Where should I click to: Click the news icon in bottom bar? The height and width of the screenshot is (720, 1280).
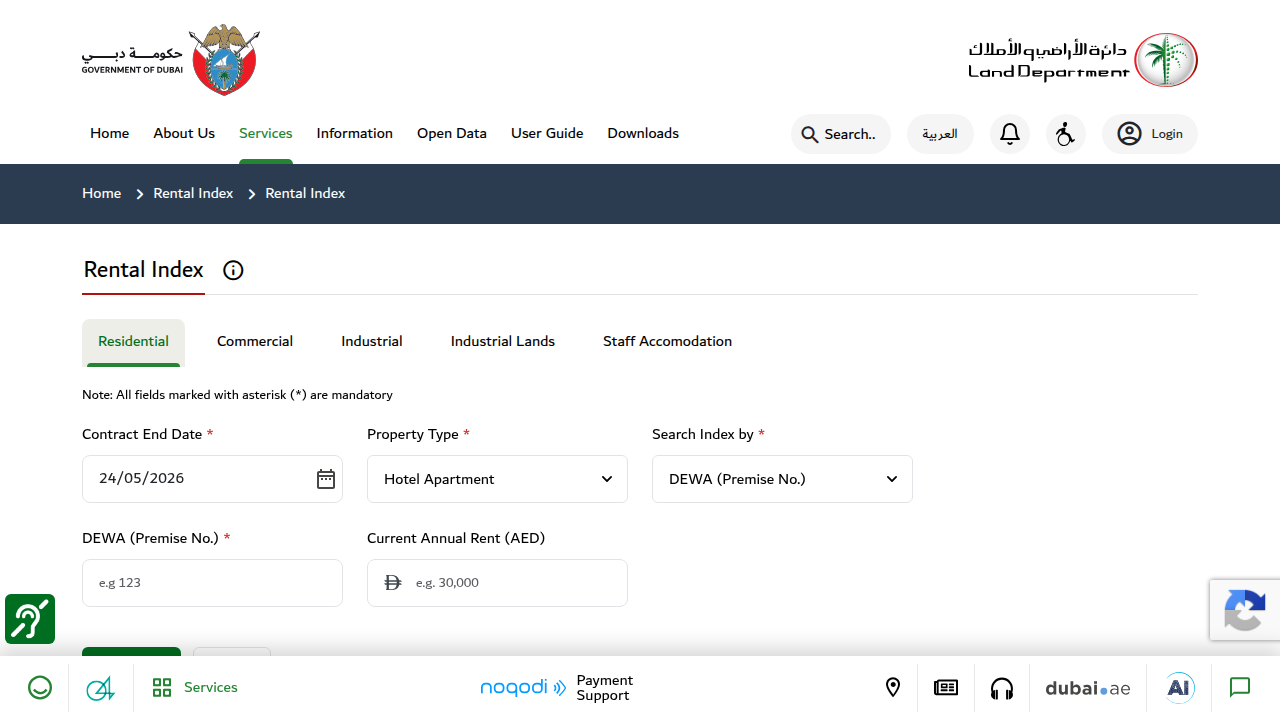click(946, 688)
